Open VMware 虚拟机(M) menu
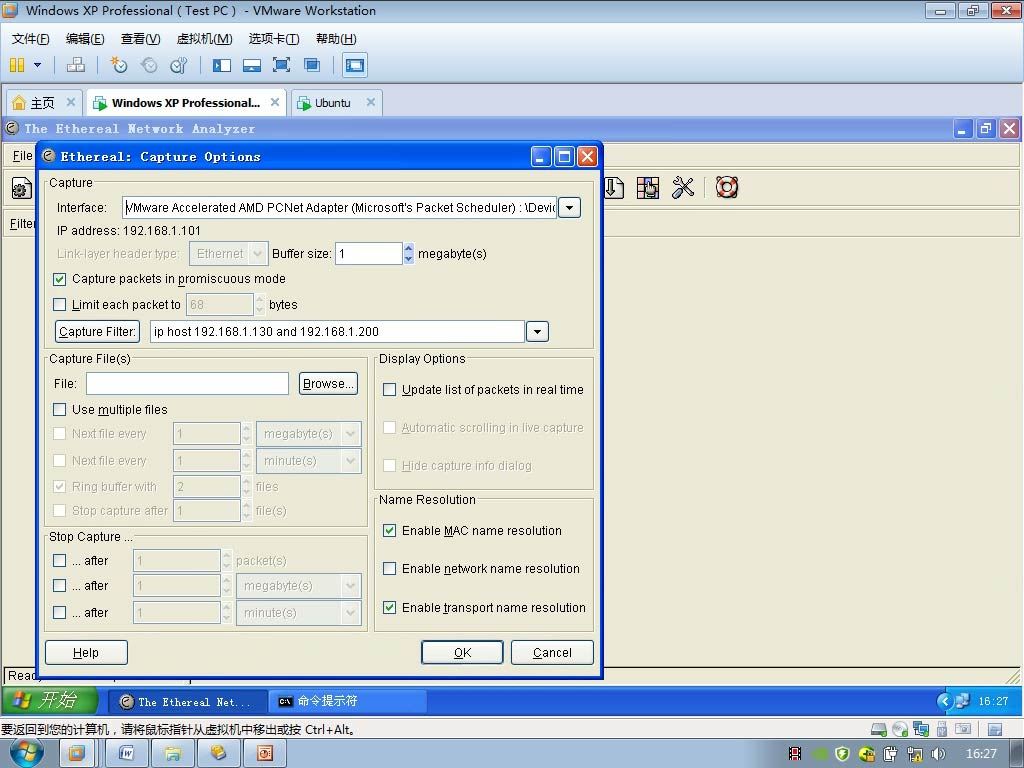The width and height of the screenshot is (1024, 768). click(x=204, y=39)
